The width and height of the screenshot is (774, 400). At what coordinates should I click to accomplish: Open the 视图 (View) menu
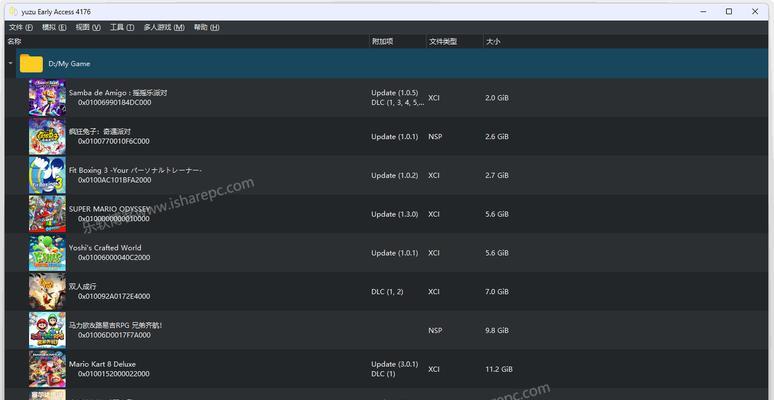(x=88, y=28)
